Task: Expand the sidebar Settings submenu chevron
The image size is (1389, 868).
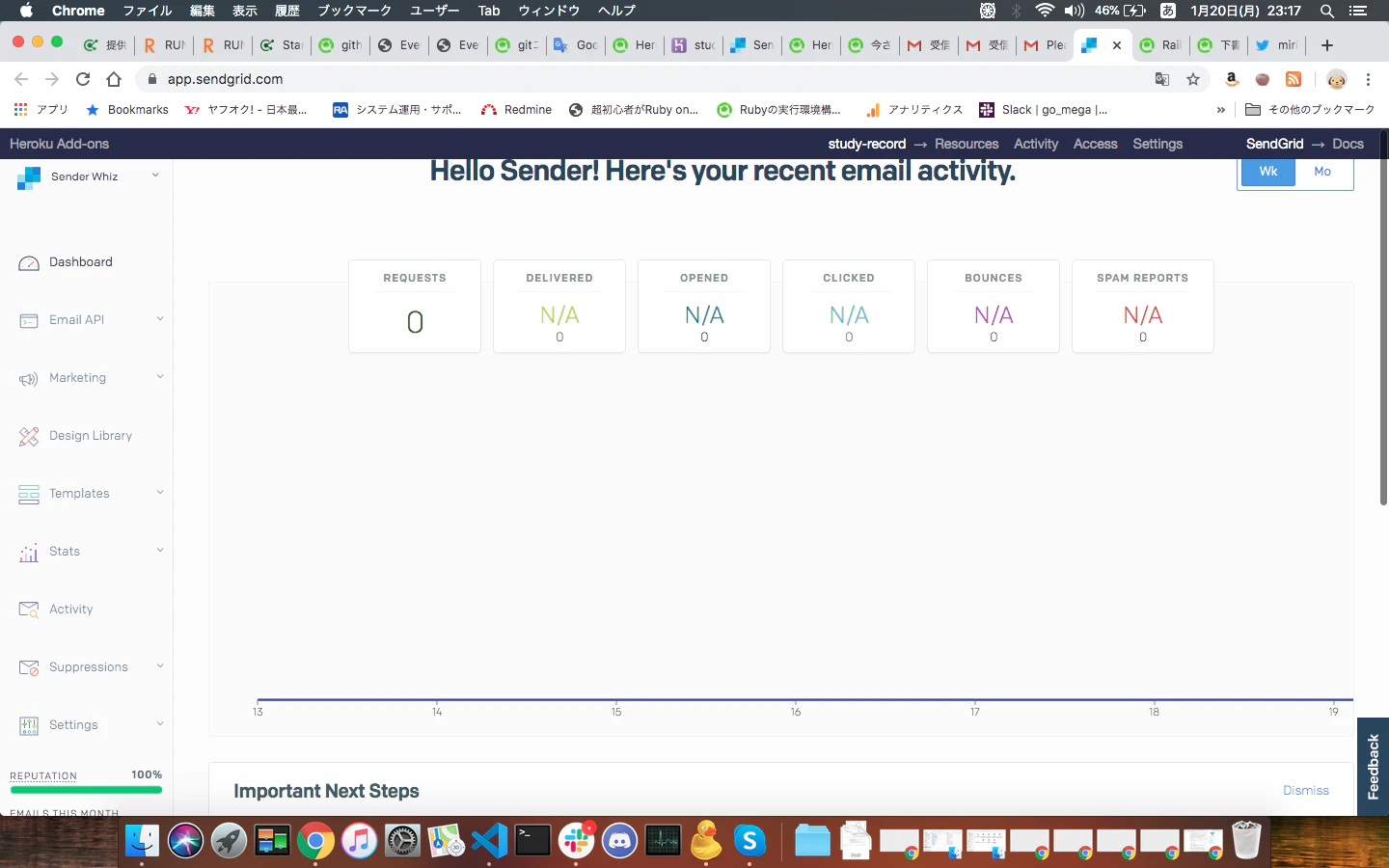Action: pos(160,723)
